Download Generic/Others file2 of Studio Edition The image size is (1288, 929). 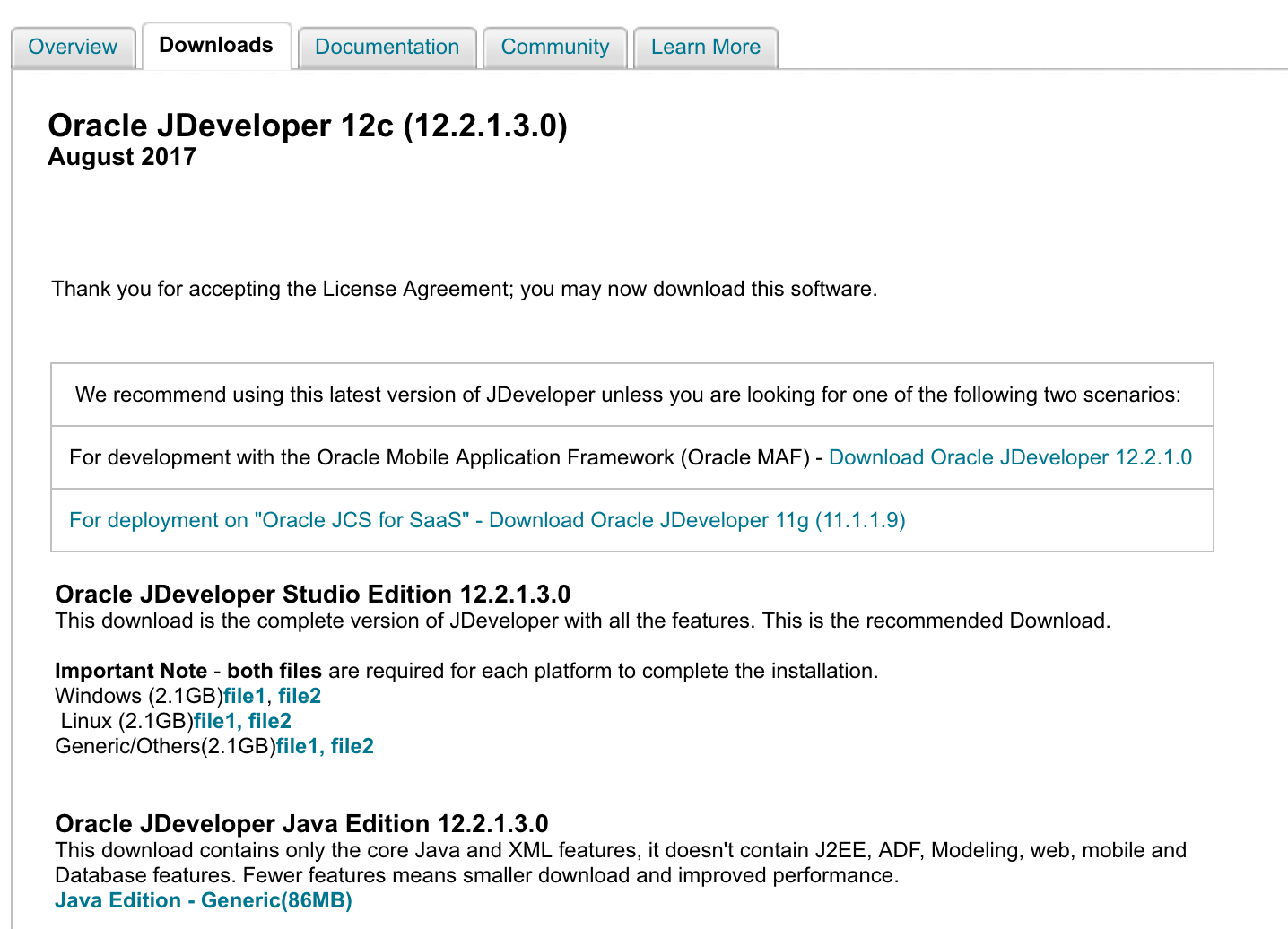352,746
